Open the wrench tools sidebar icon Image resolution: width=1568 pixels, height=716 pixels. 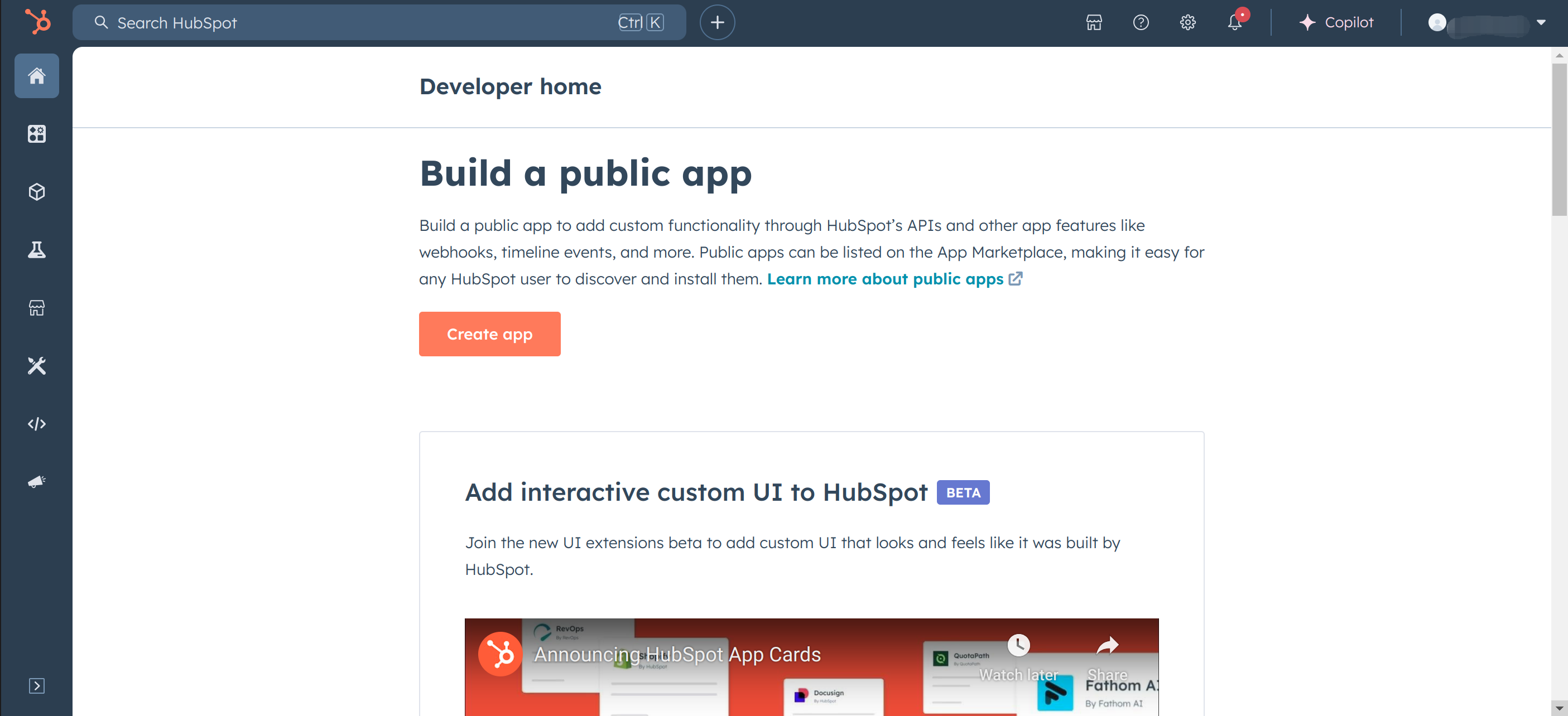[x=36, y=366]
